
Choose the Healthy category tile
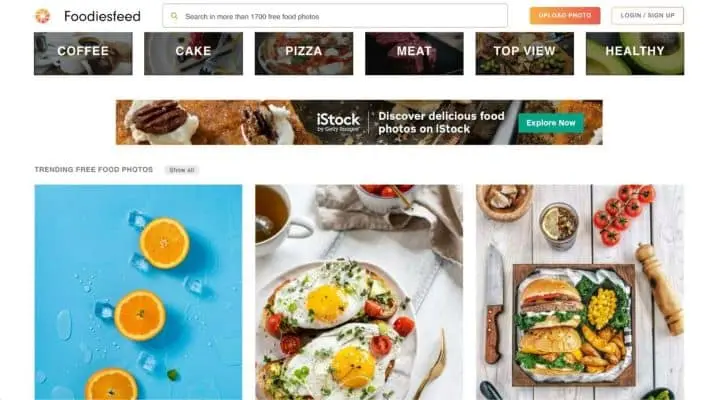[x=635, y=54]
